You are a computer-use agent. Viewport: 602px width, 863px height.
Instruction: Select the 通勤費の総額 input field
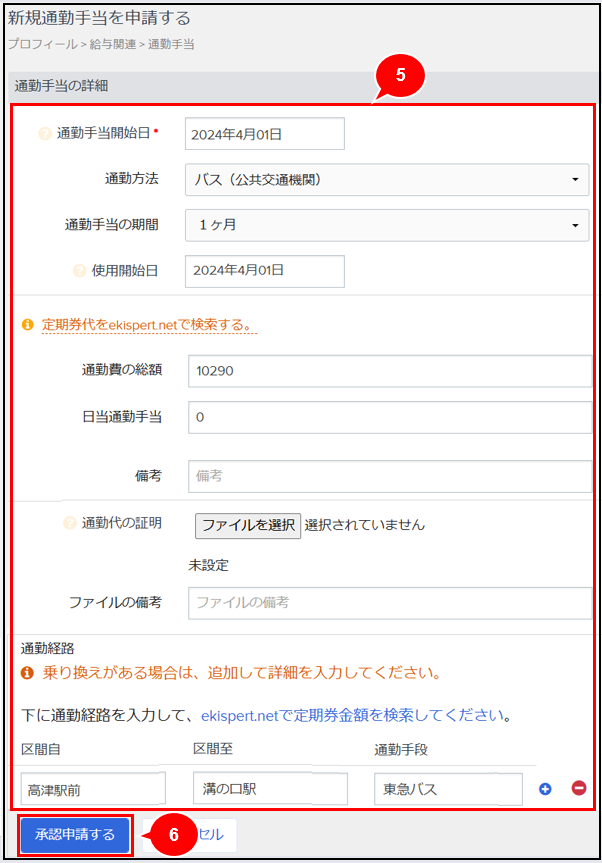[389, 370]
